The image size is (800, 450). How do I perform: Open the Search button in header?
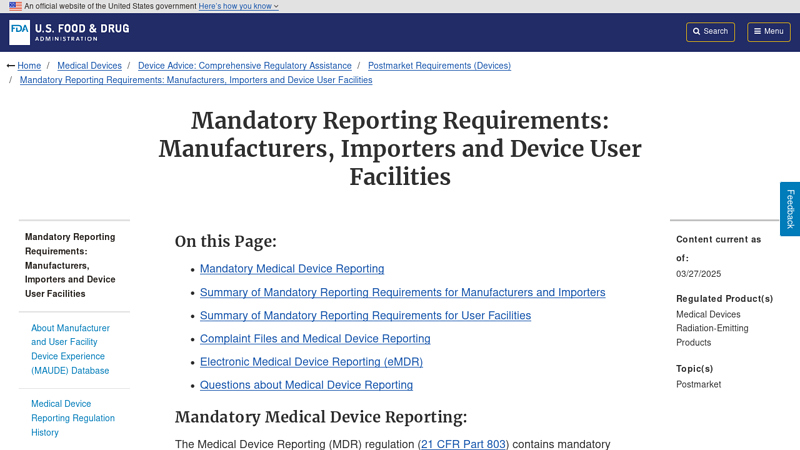pos(710,32)
